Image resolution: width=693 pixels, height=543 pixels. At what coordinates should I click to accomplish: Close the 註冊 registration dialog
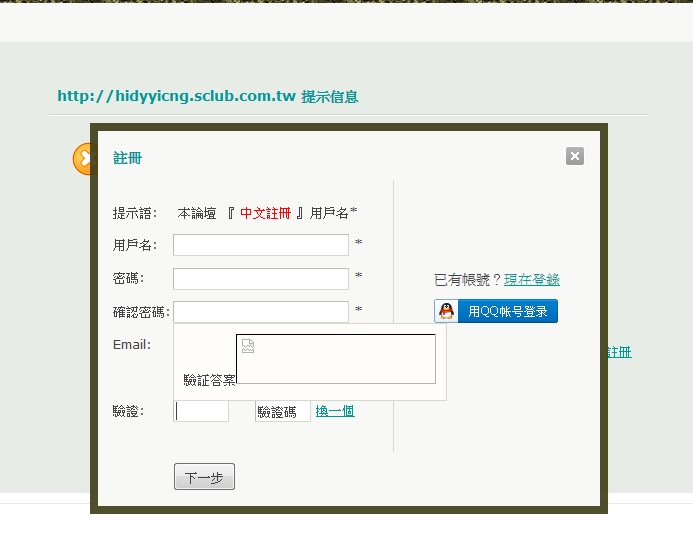(x=575, y=156)
